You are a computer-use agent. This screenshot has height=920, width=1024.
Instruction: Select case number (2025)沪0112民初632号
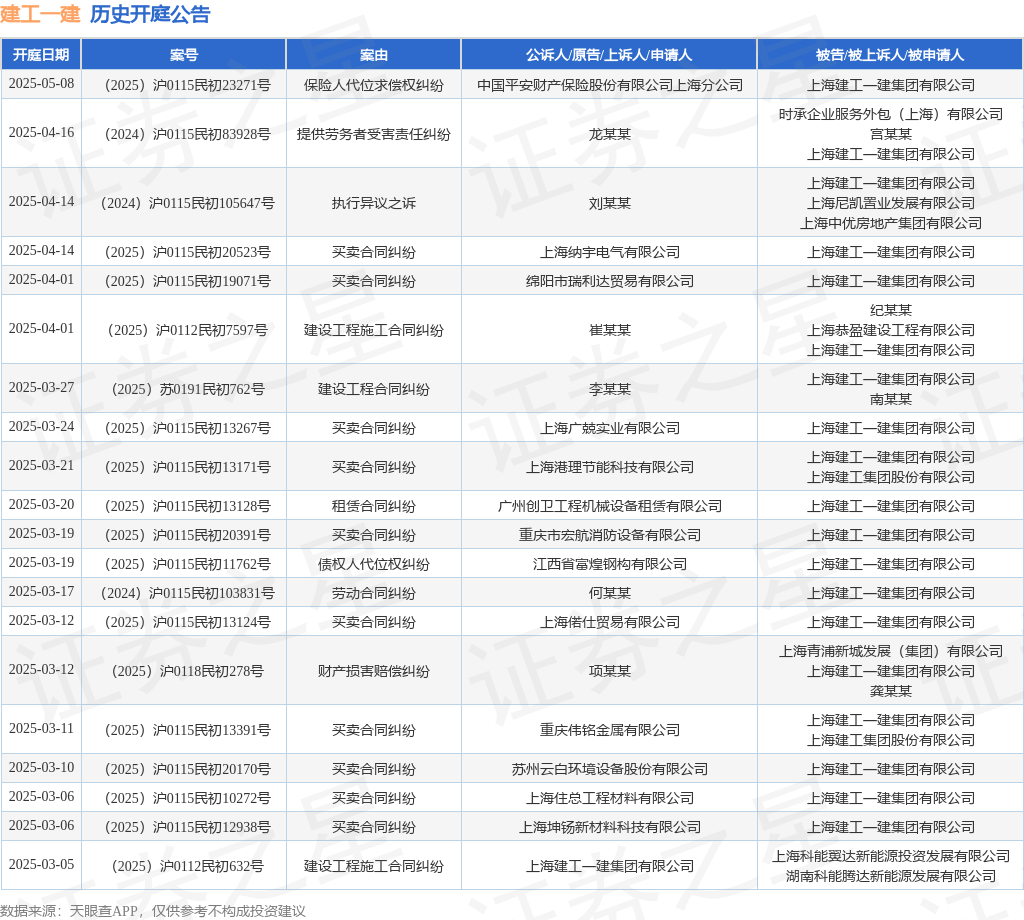(187, 866)
